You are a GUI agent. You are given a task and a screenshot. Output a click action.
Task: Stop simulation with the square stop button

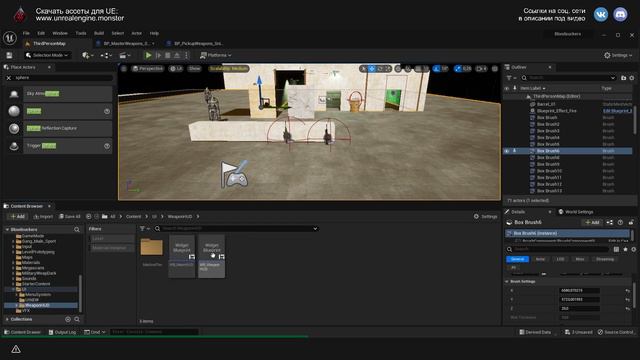pos(168,55)
